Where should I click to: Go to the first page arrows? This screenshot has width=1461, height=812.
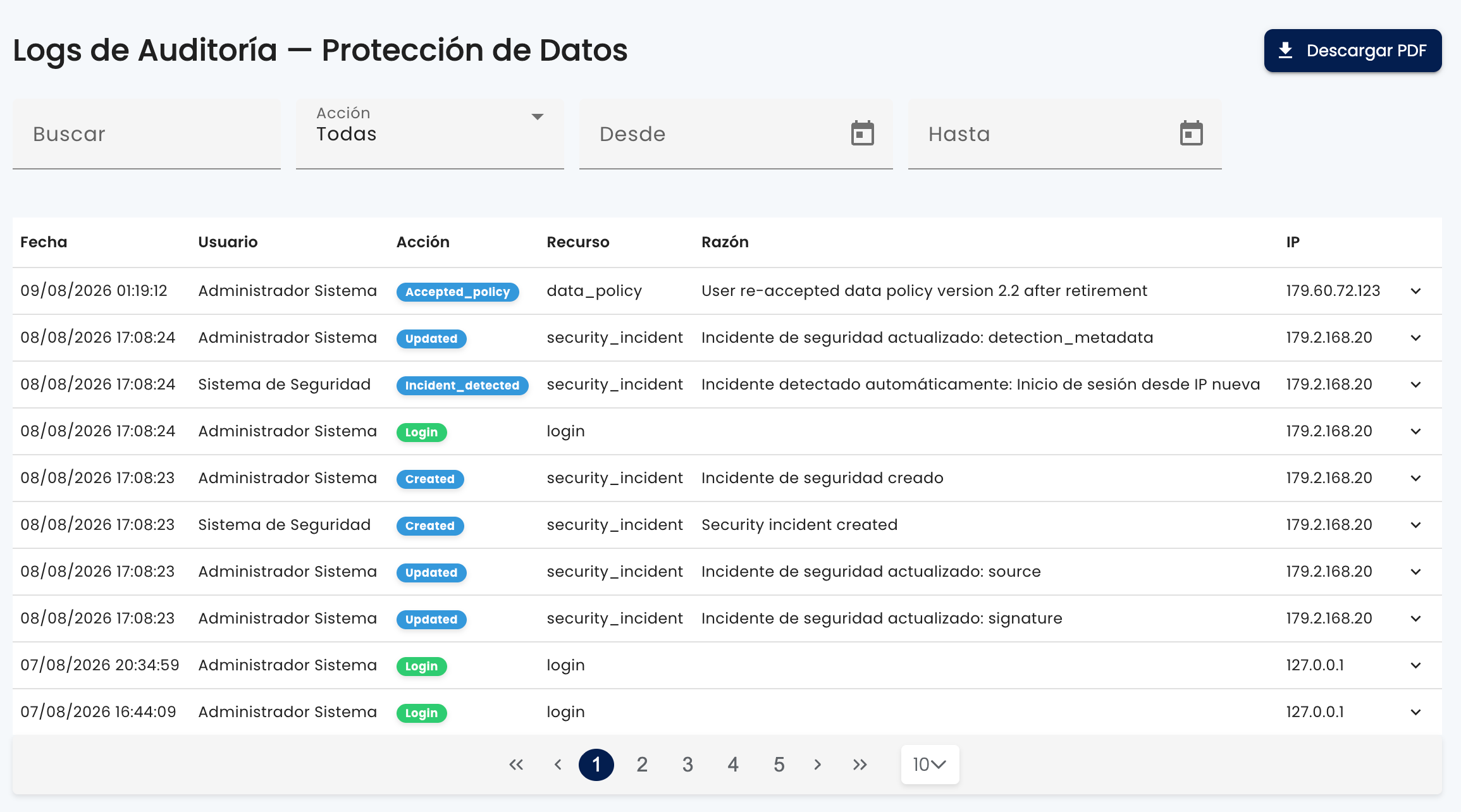pos(516,765)
